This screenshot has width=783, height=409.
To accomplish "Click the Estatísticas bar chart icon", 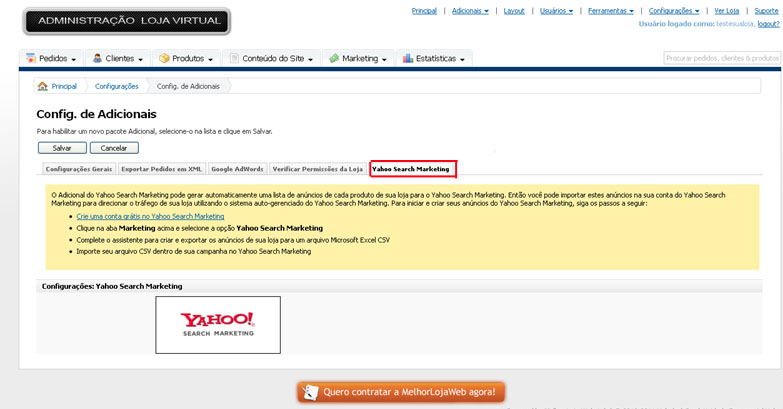I will tap(408, 58).
